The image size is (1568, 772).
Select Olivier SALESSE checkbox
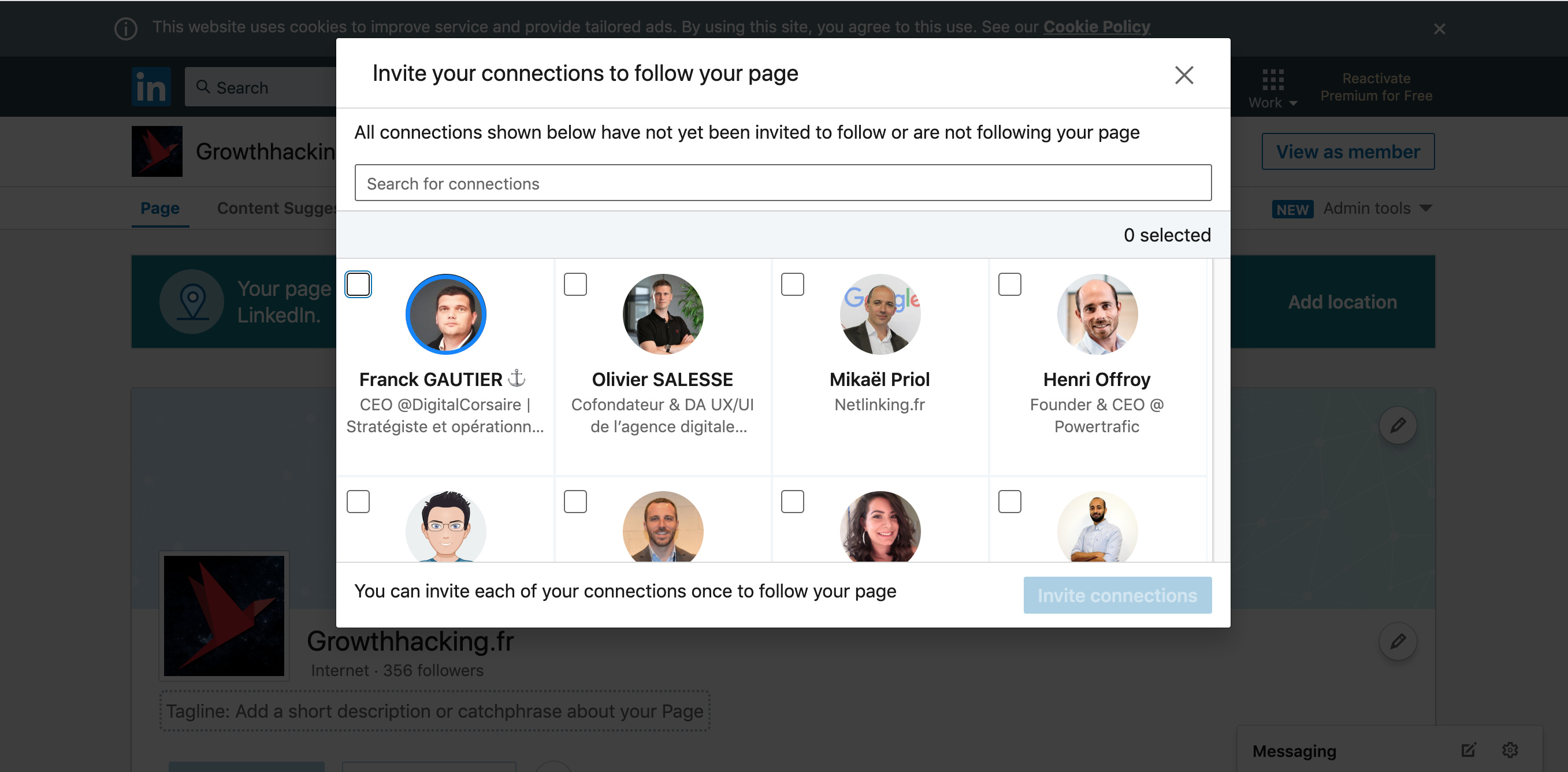[575, 284]
